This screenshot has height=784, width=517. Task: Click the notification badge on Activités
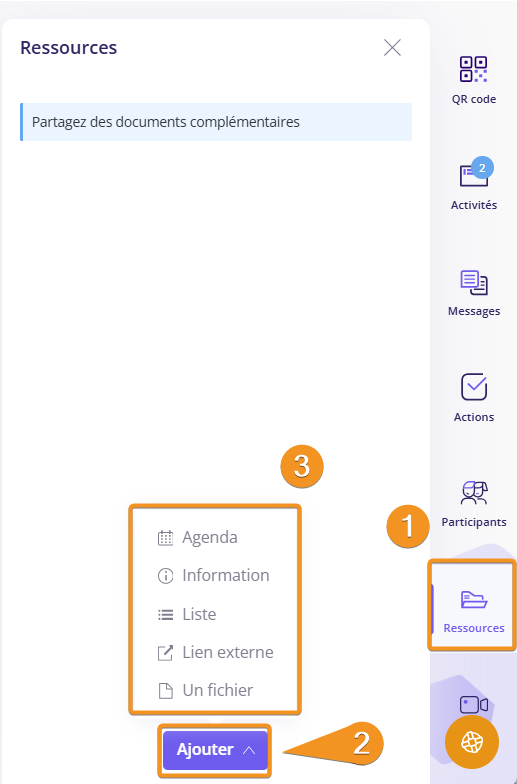(x=482, y=168)
